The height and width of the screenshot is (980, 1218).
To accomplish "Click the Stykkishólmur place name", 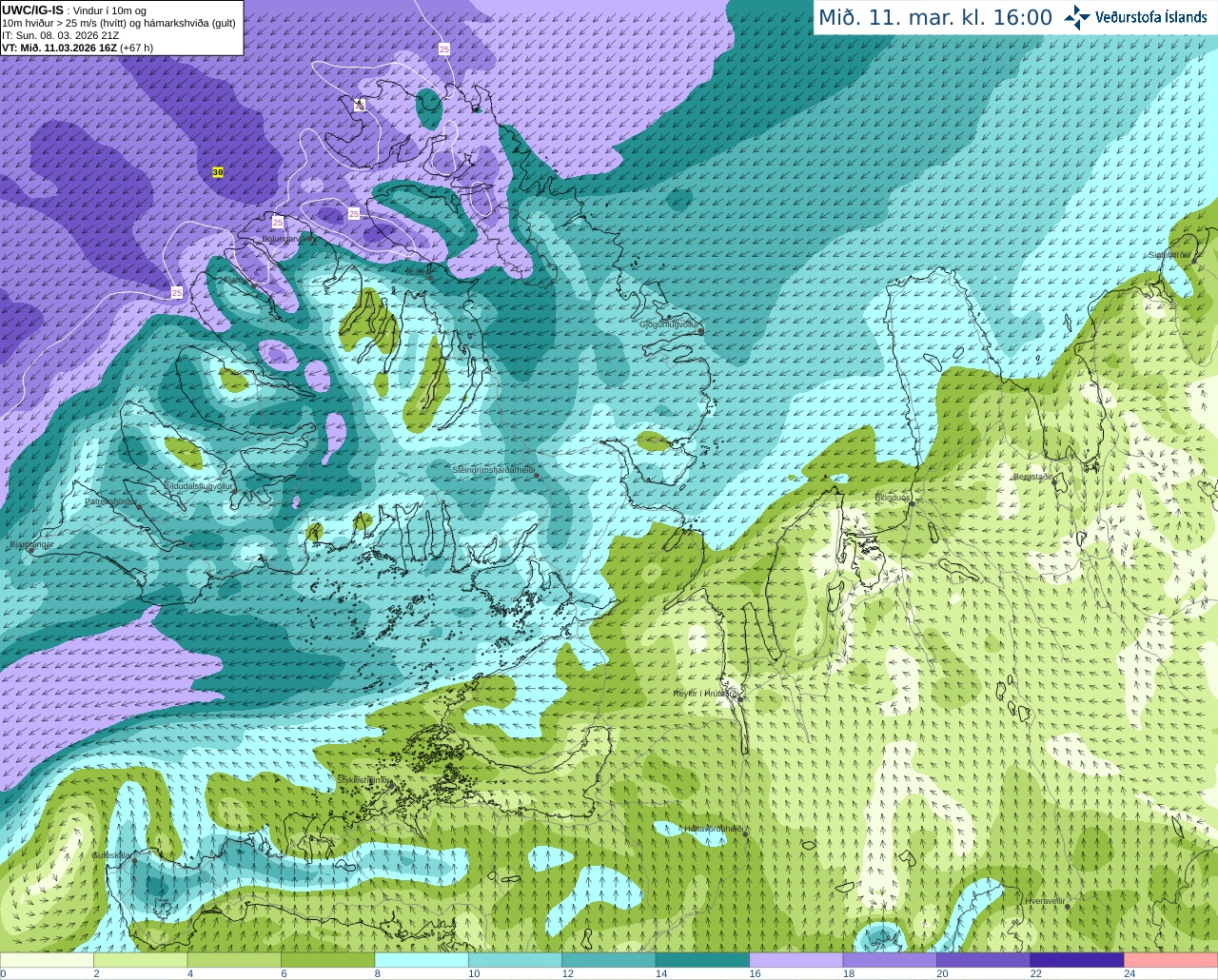I will 363,780.
